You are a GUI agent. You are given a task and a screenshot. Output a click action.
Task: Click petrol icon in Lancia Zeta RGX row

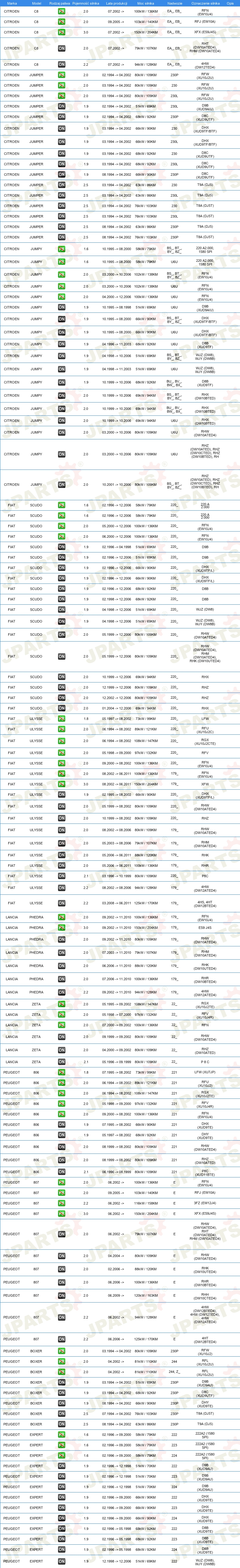(x=61, y=1004)
